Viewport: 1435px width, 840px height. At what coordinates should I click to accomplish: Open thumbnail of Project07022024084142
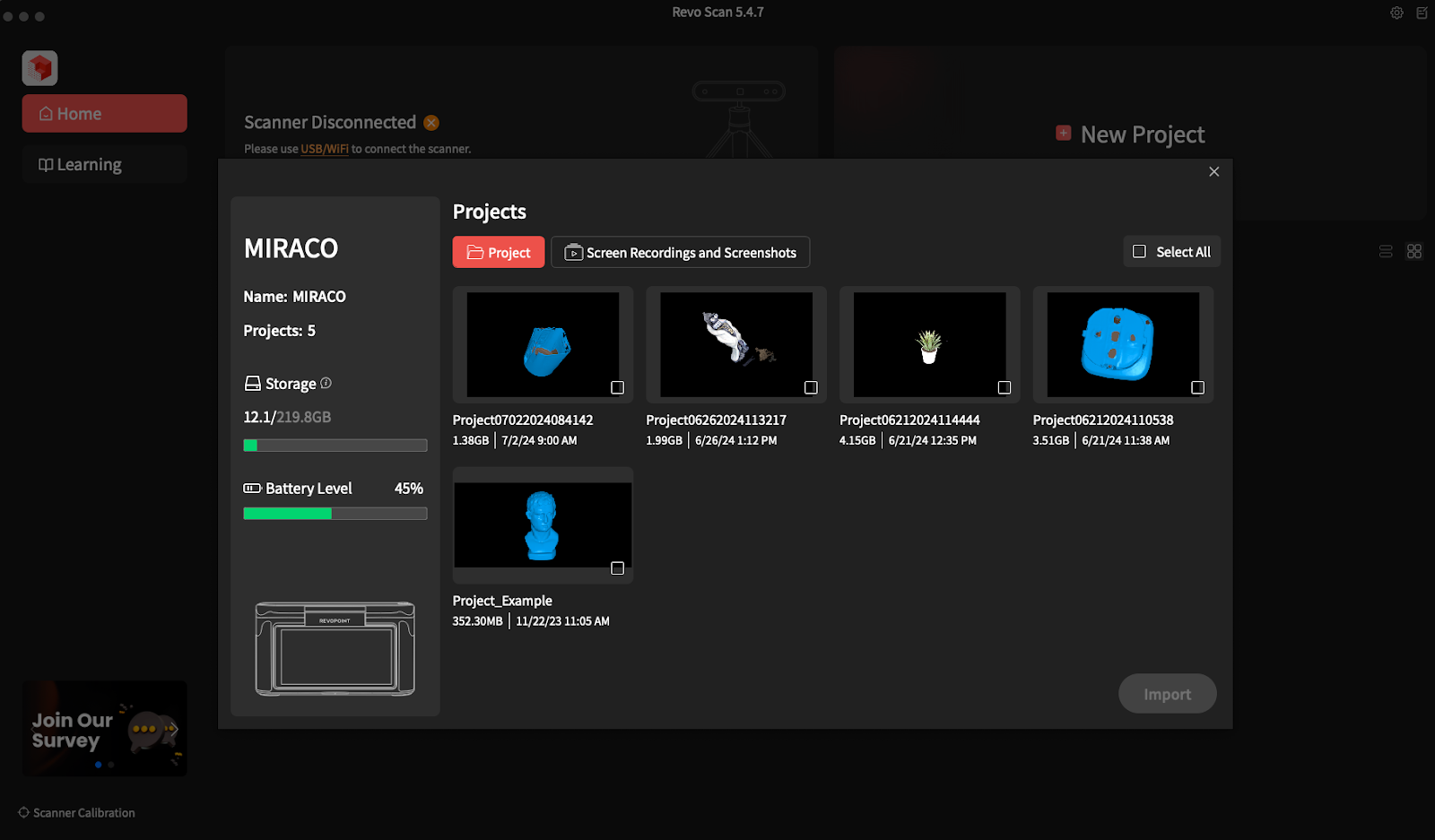[543, 345]
